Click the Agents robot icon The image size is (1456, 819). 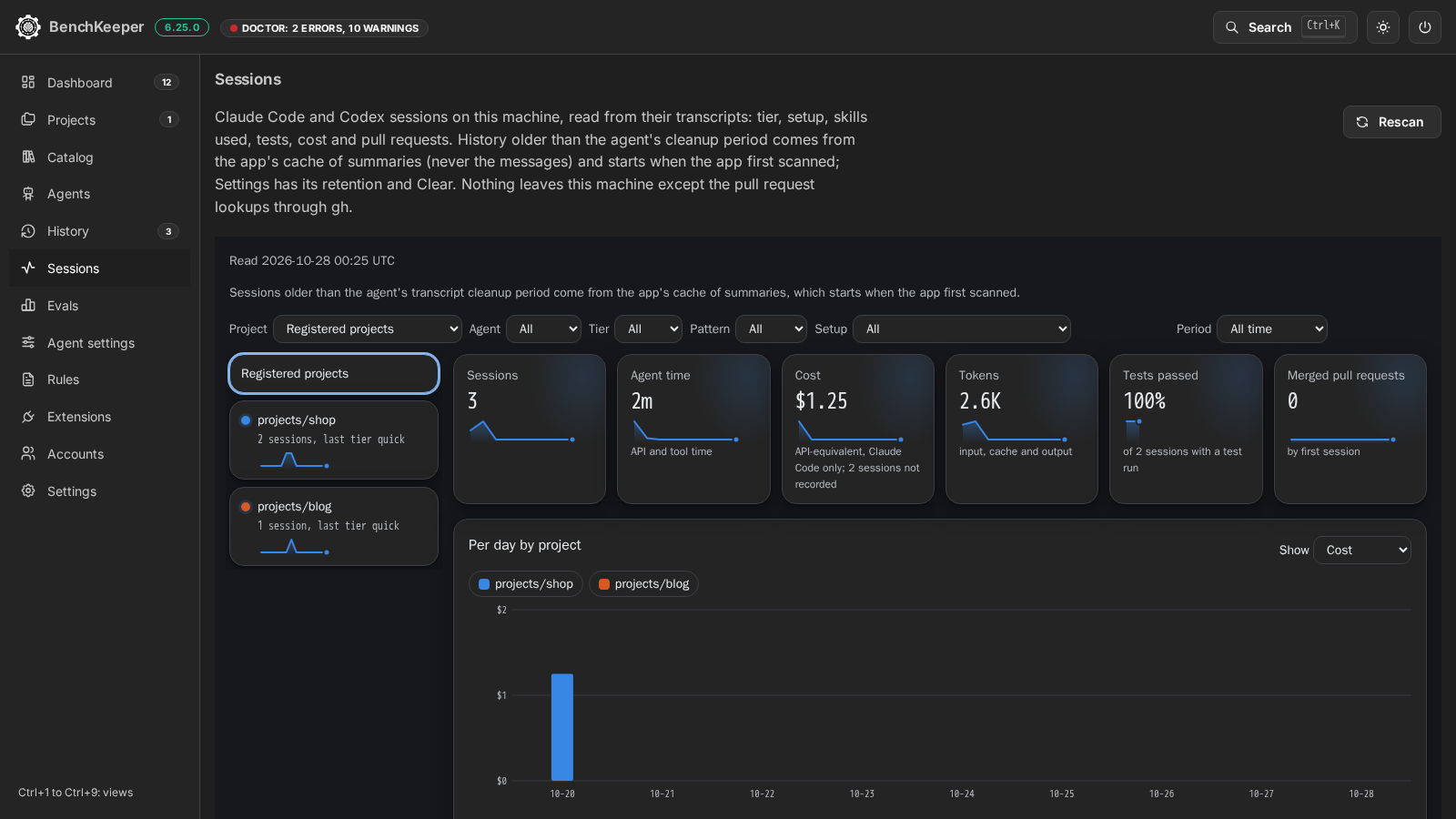(x=28, y=194)
